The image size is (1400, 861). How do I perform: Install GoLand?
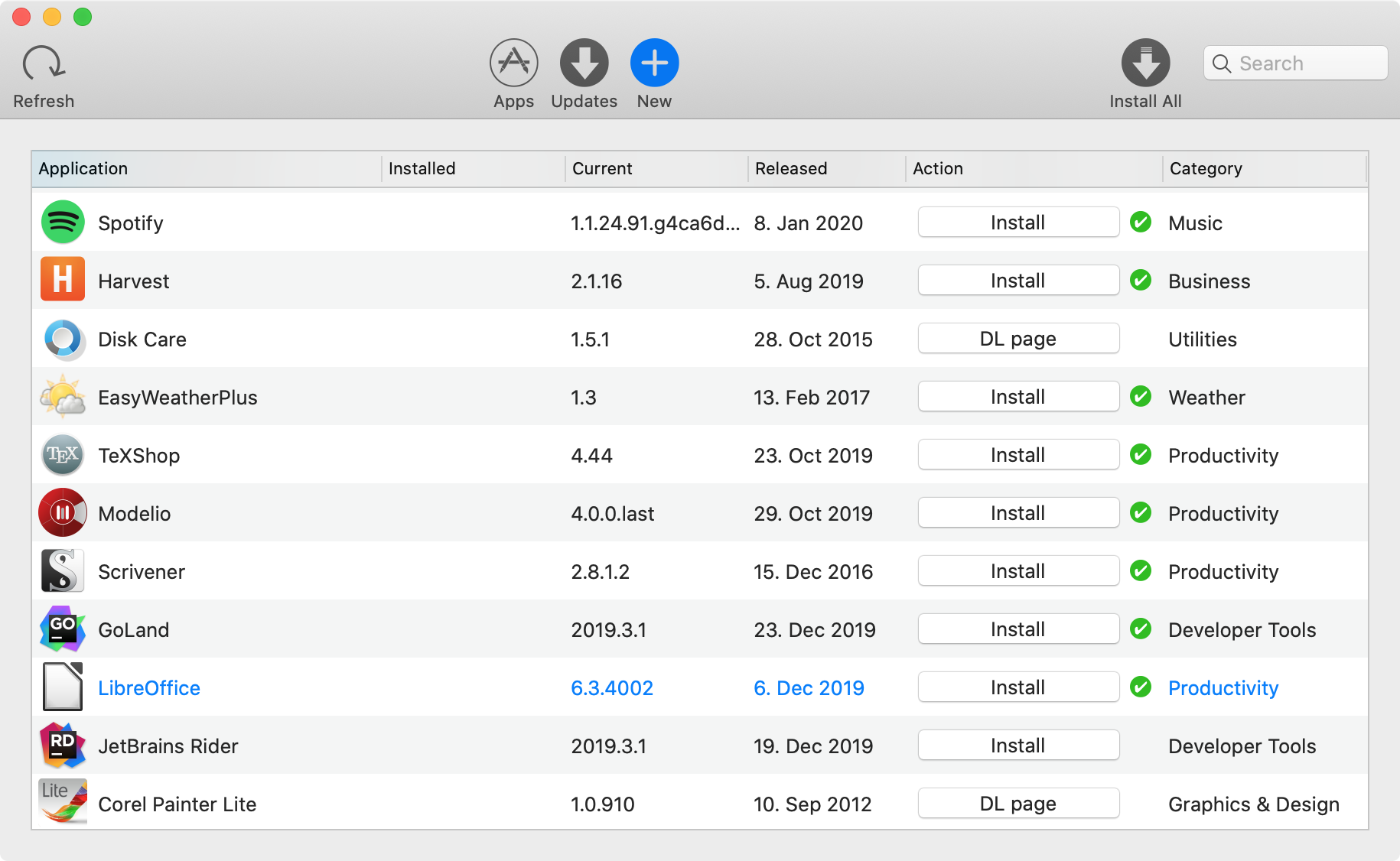click(1018, 629)
